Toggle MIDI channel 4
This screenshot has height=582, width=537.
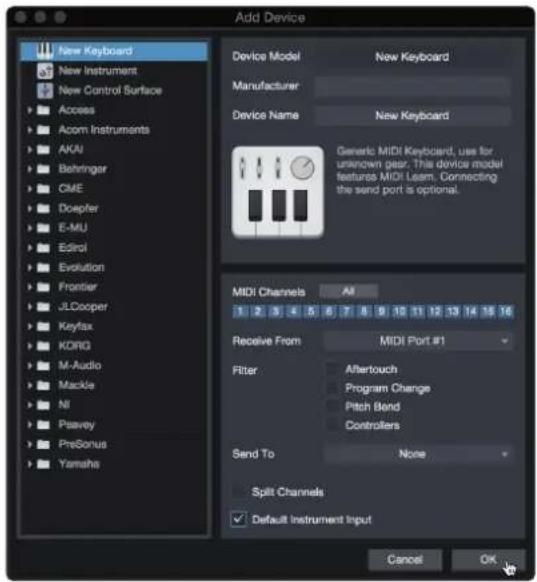click(x=293, y=311)
